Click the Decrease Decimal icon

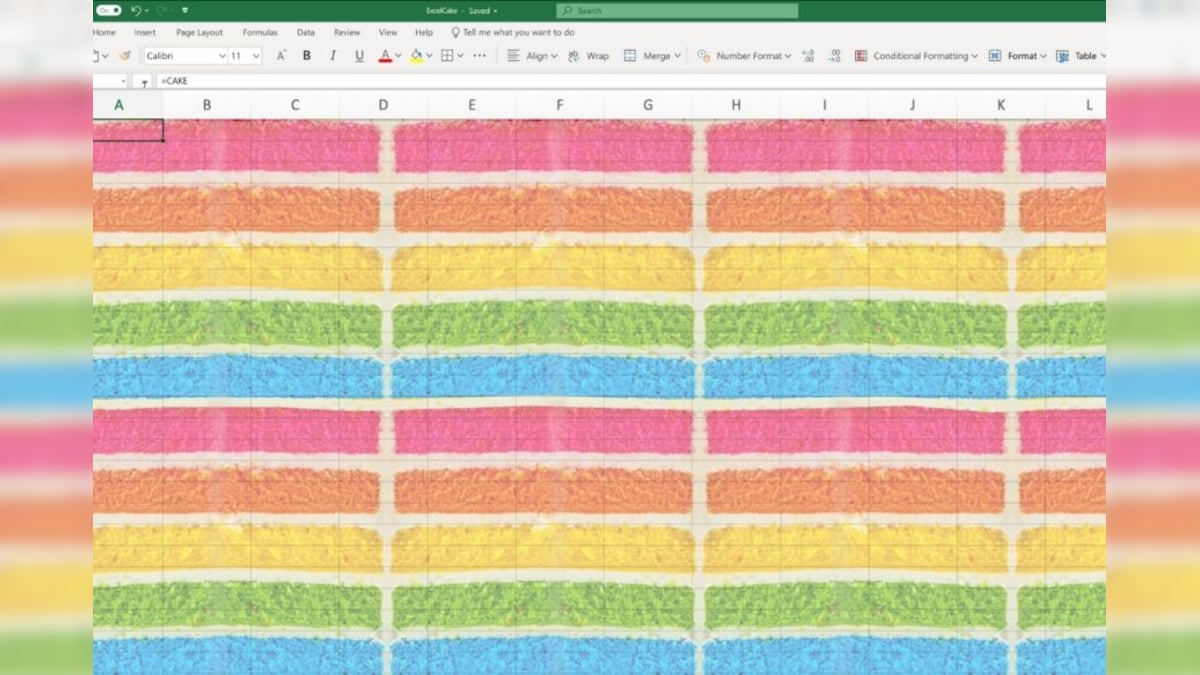tap(834, 56)
